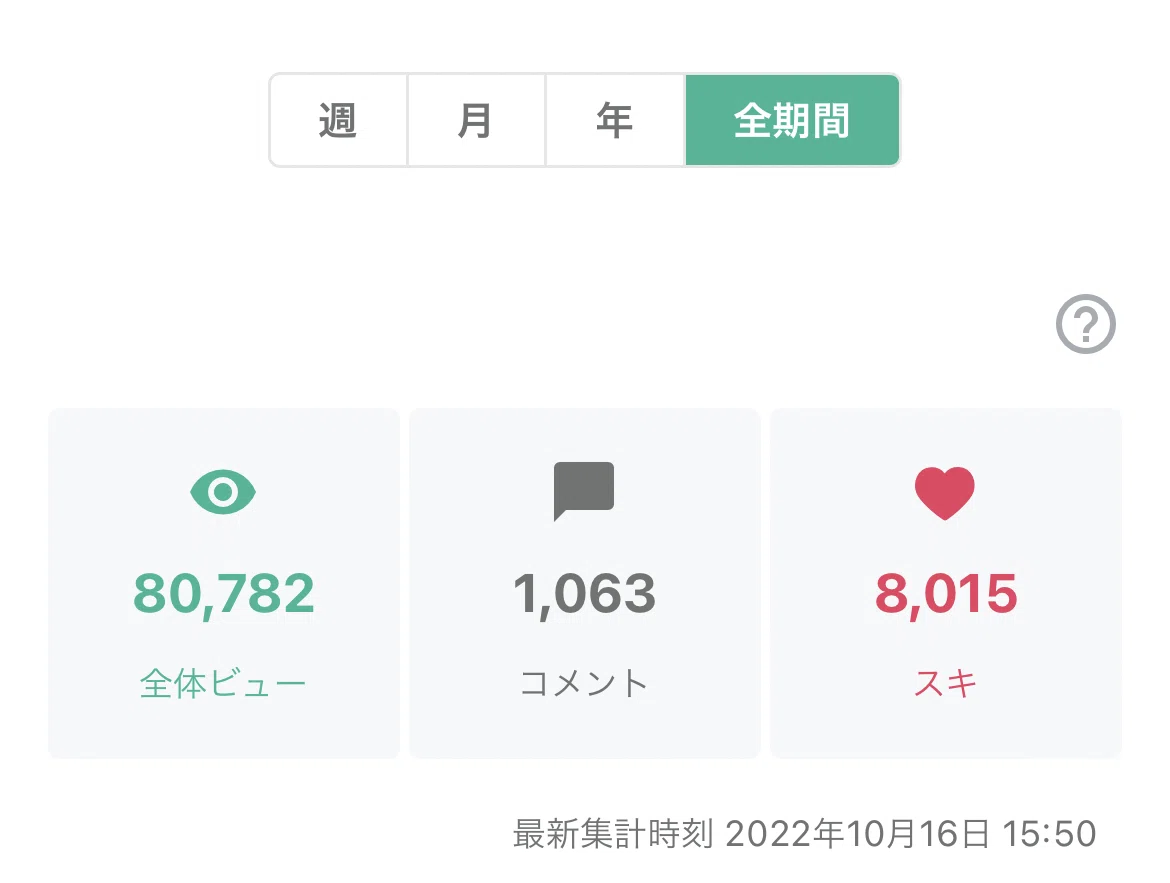
Task: Click the 80,782 view count
Action: pos(224,594)
